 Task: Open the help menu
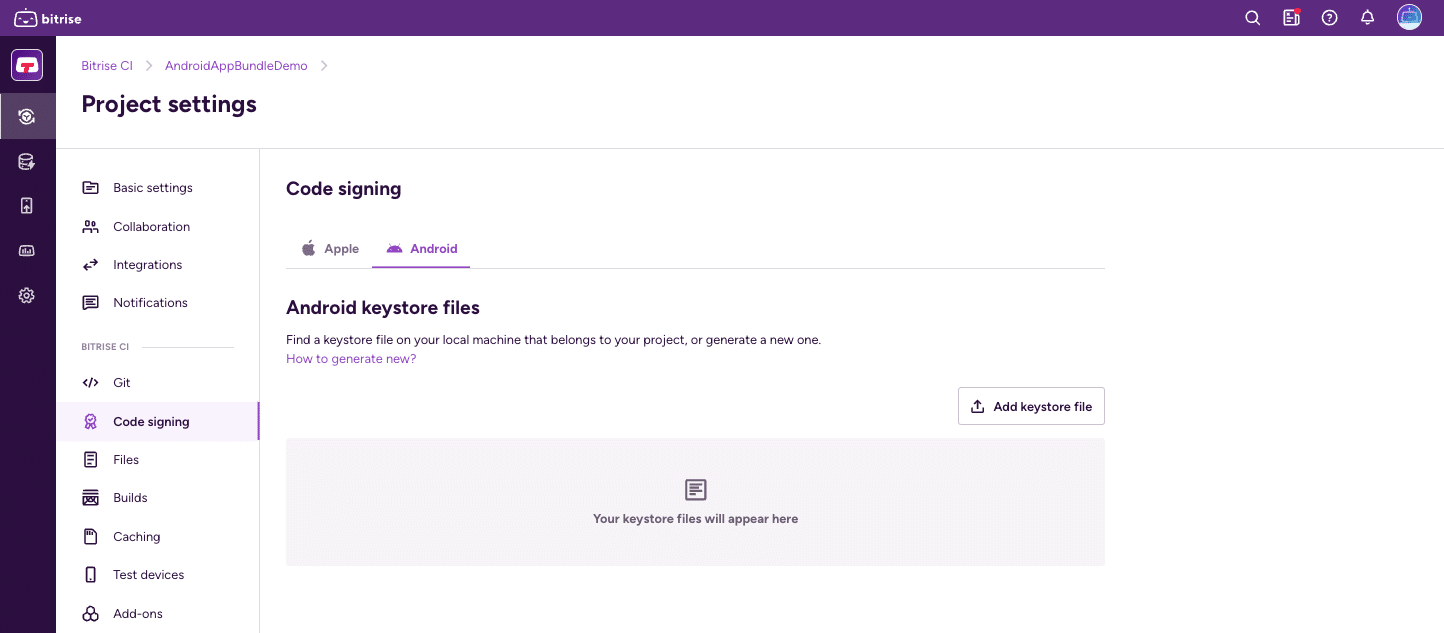pyautogui.click(x=1329, y=17)
